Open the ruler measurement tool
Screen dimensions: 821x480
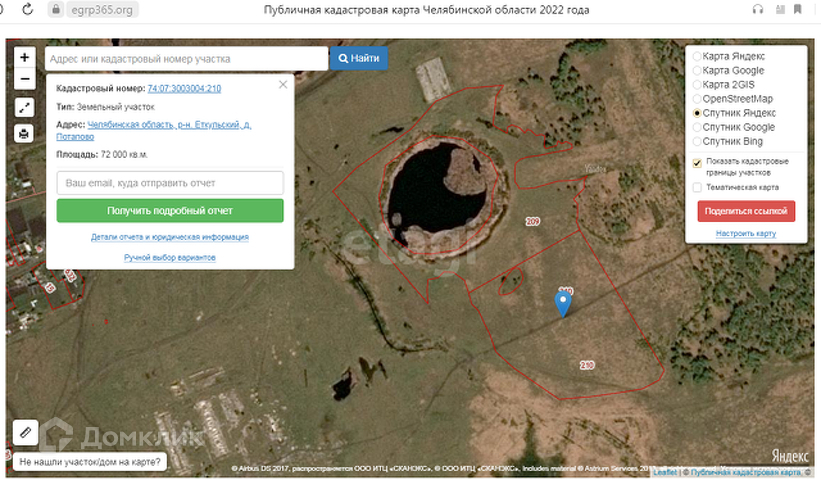point(26,432)
